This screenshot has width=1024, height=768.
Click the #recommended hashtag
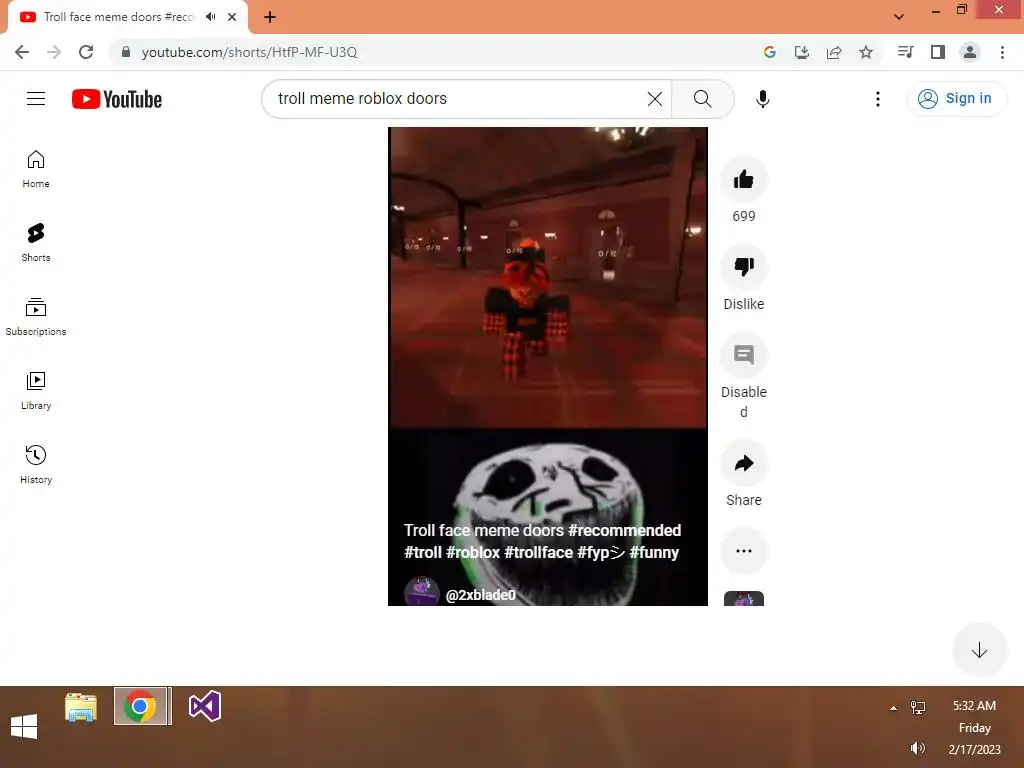(624, 530)
